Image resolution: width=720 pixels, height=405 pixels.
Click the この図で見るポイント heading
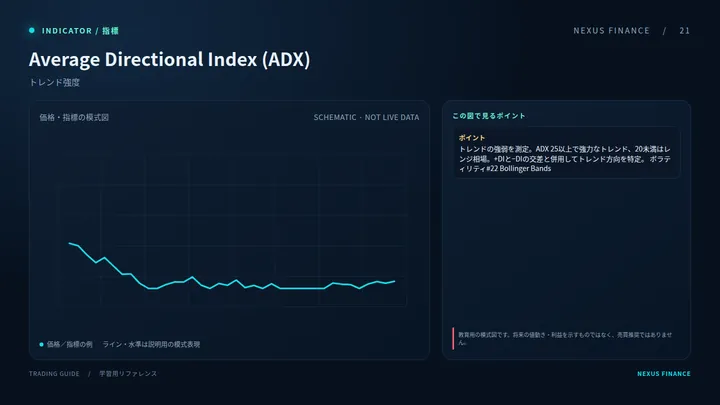pyautogui.click(x=489, y=116)
